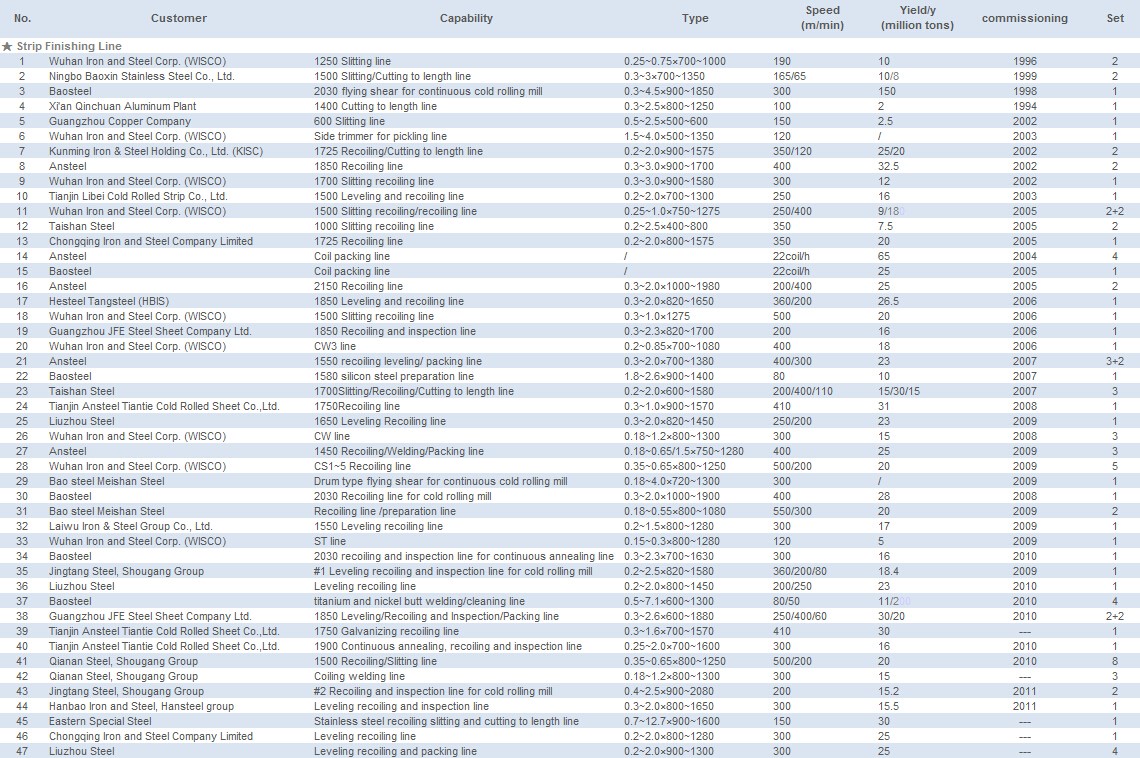
Task: Select yield value 32.5
Action: (888, 166)
